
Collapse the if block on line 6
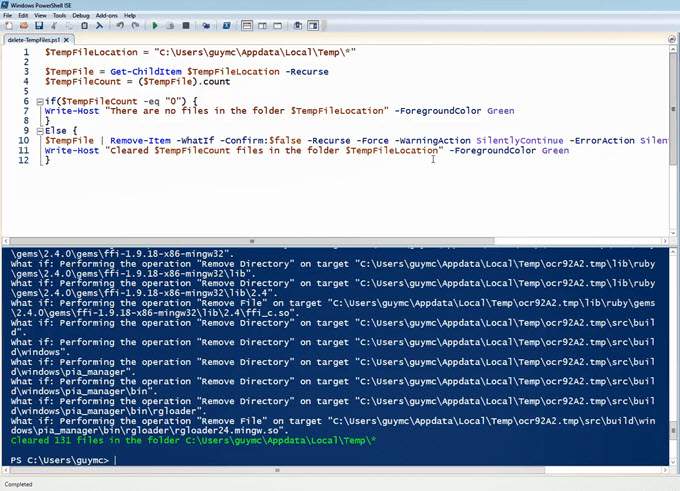pos(39,102)
